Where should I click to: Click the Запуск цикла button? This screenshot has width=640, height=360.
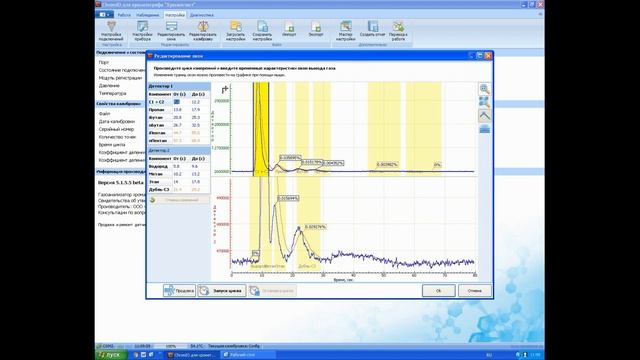point(222,291)
